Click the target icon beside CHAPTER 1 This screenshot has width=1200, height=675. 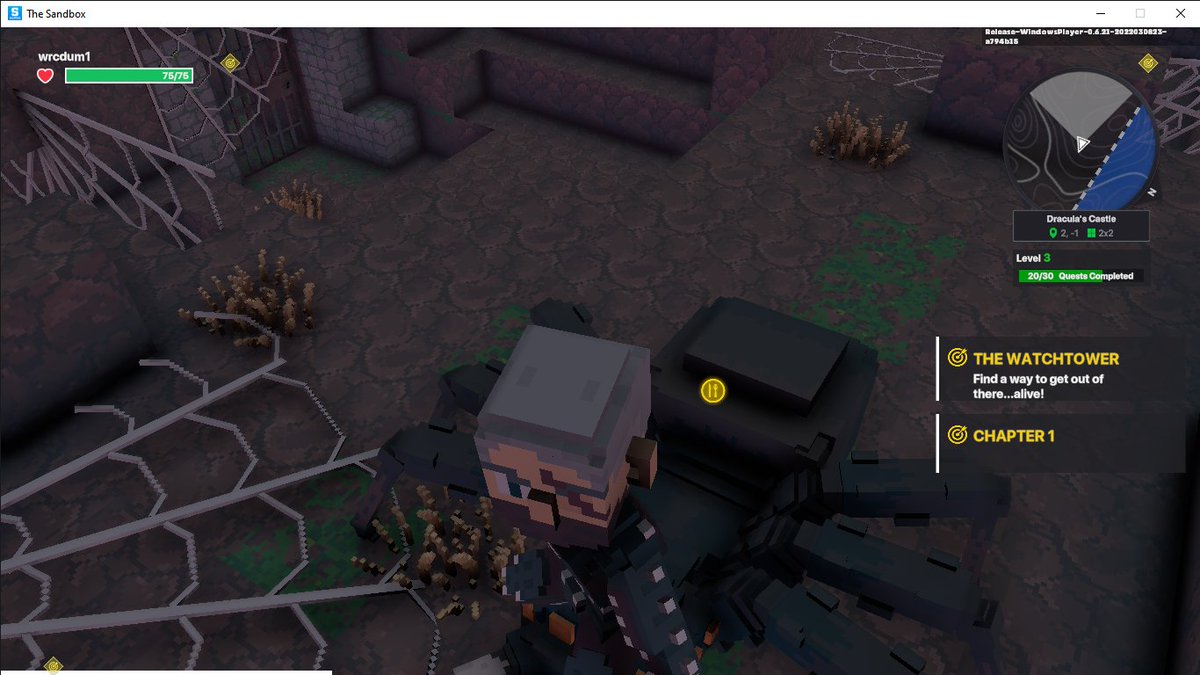tap(957, 435)
